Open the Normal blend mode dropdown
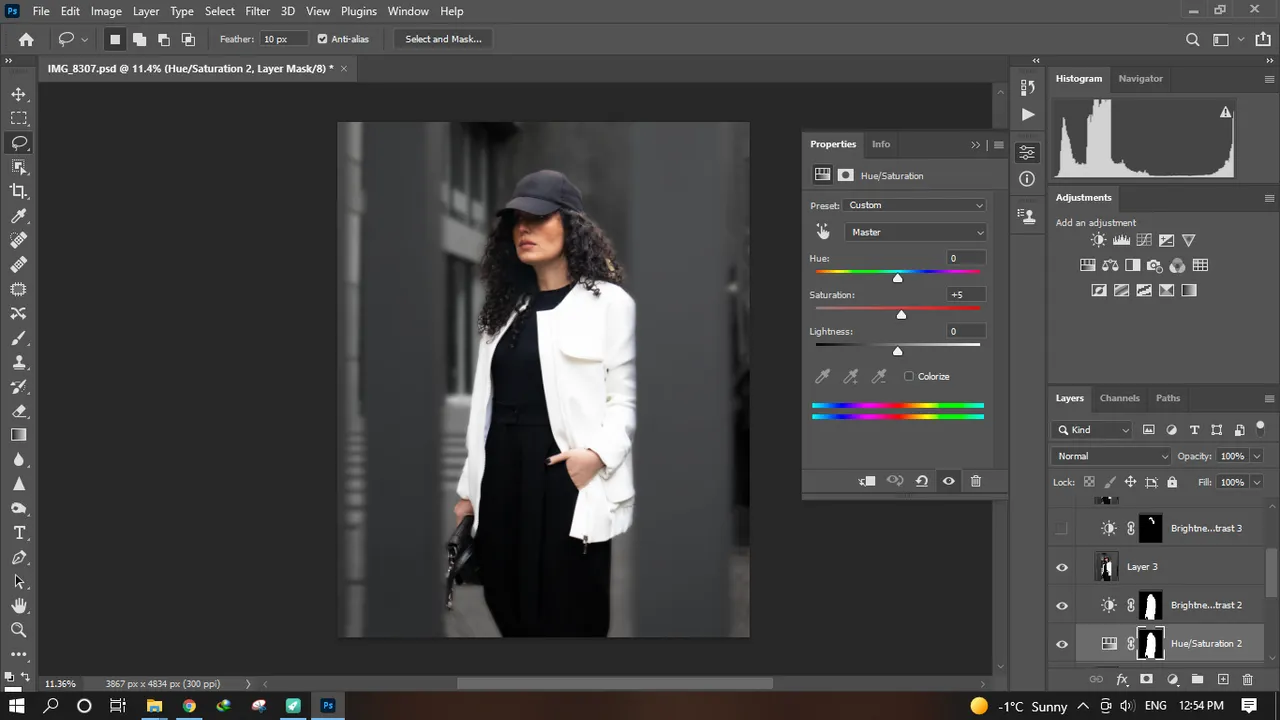1280x720 pixels. click(x=1111, y=456)
